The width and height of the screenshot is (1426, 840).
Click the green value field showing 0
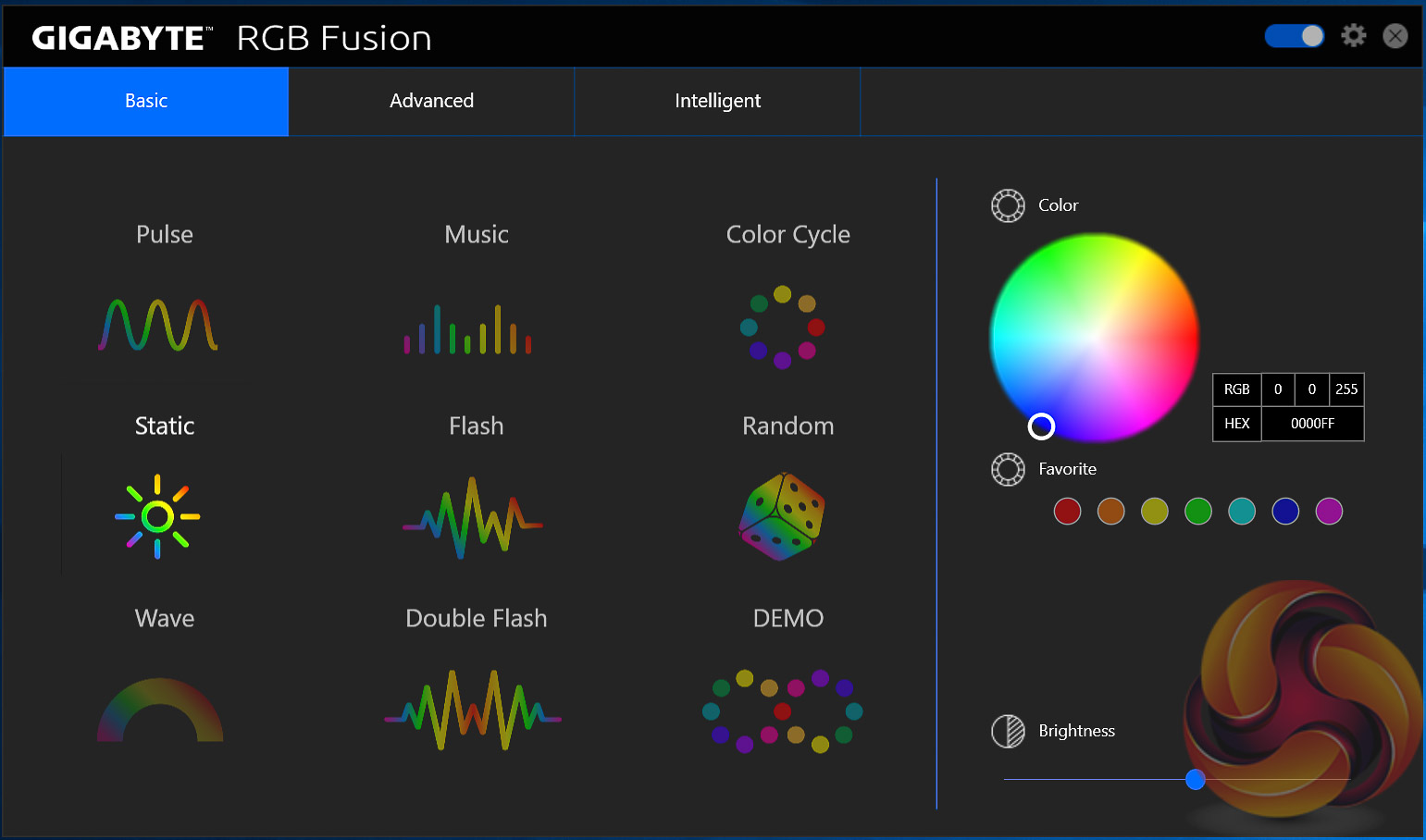[x=1312, y=389]
